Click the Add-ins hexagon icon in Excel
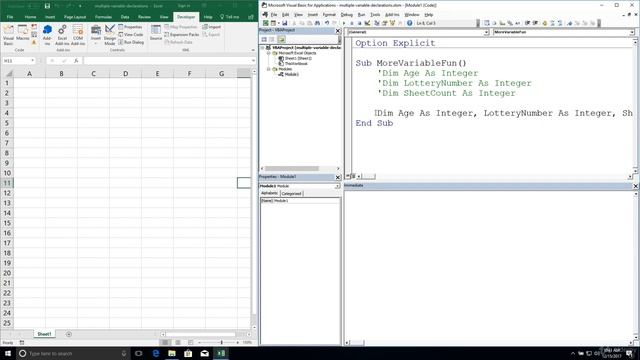The width and height of the screenshot is (640, 360). (x=47, y=34)
